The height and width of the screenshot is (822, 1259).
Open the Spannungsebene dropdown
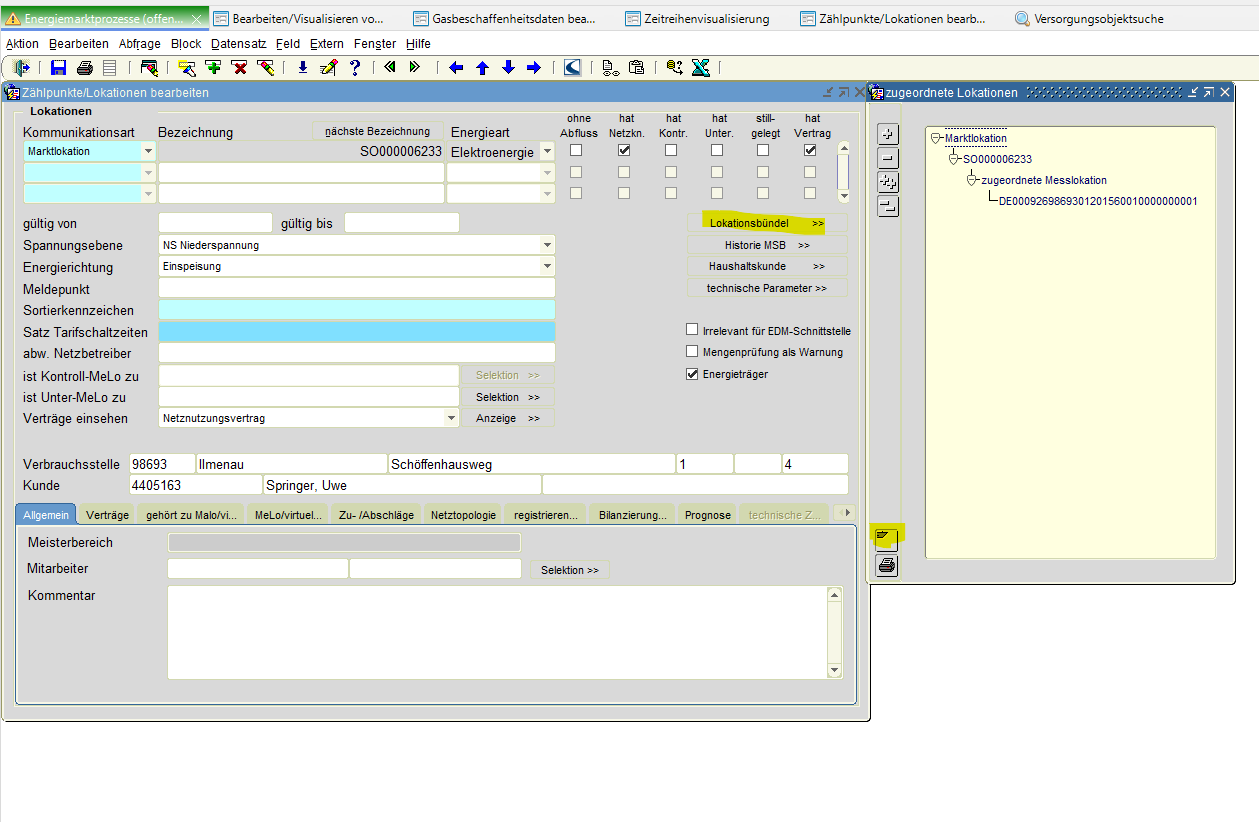tap(546, 245)
